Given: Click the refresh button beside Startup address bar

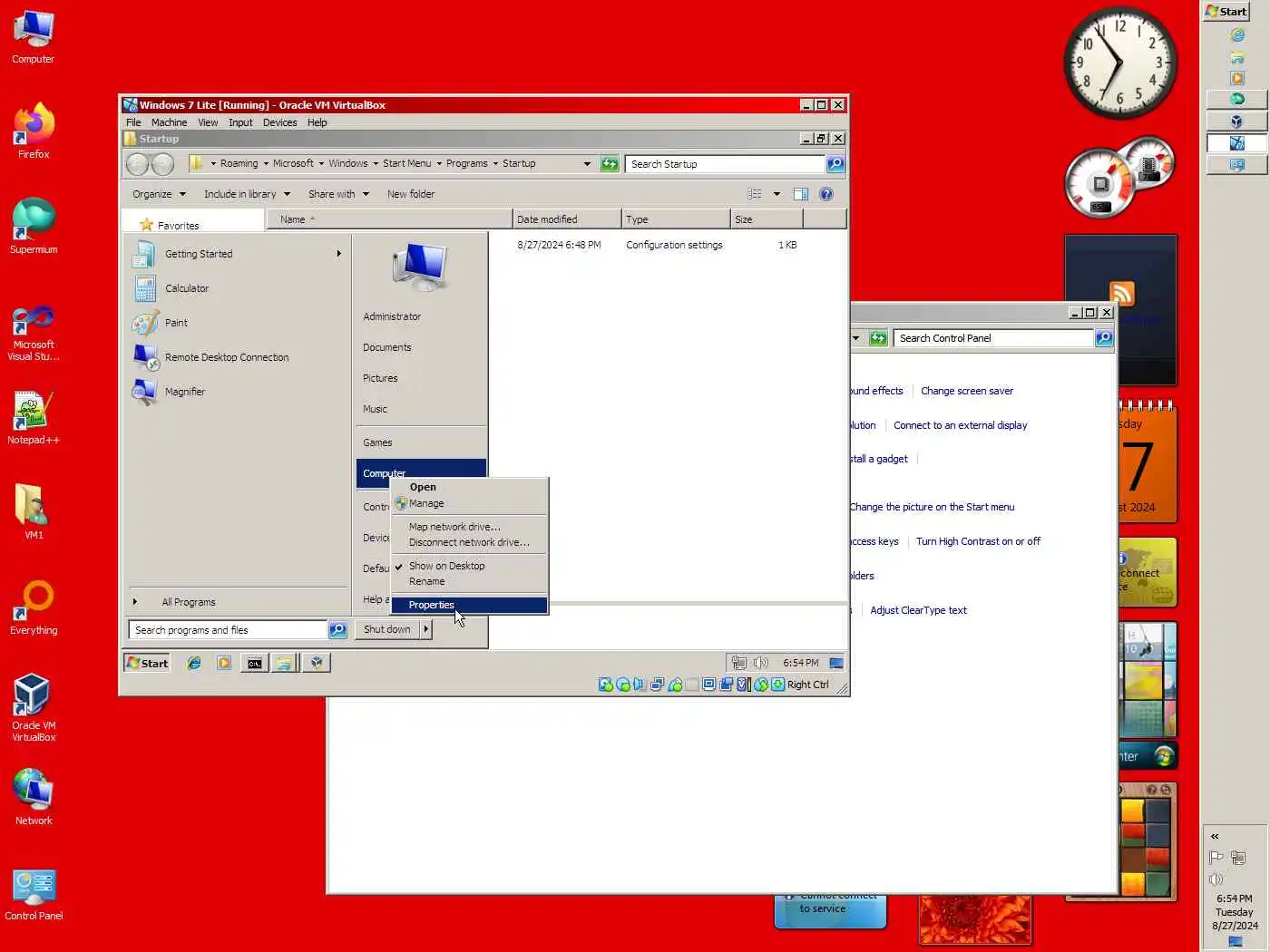Looking at the screenshot, I should [x=610, y=164].
